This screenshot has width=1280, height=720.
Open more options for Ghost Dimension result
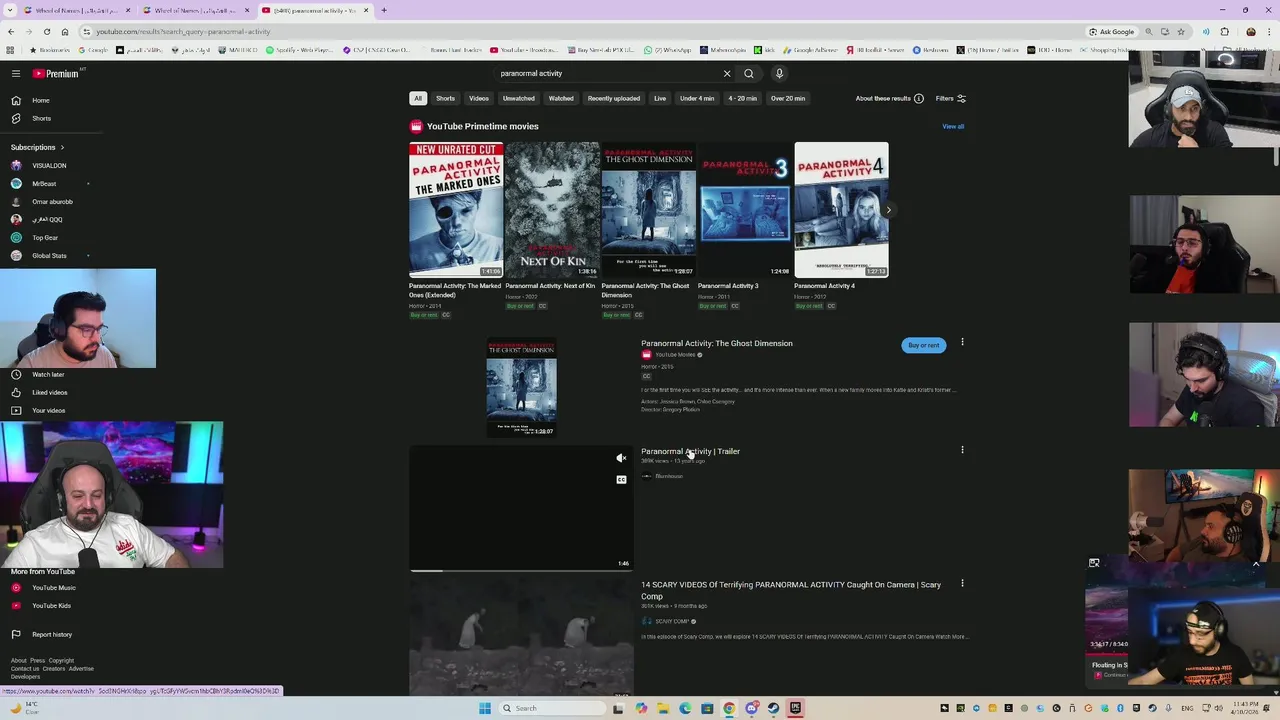[962, 342]
